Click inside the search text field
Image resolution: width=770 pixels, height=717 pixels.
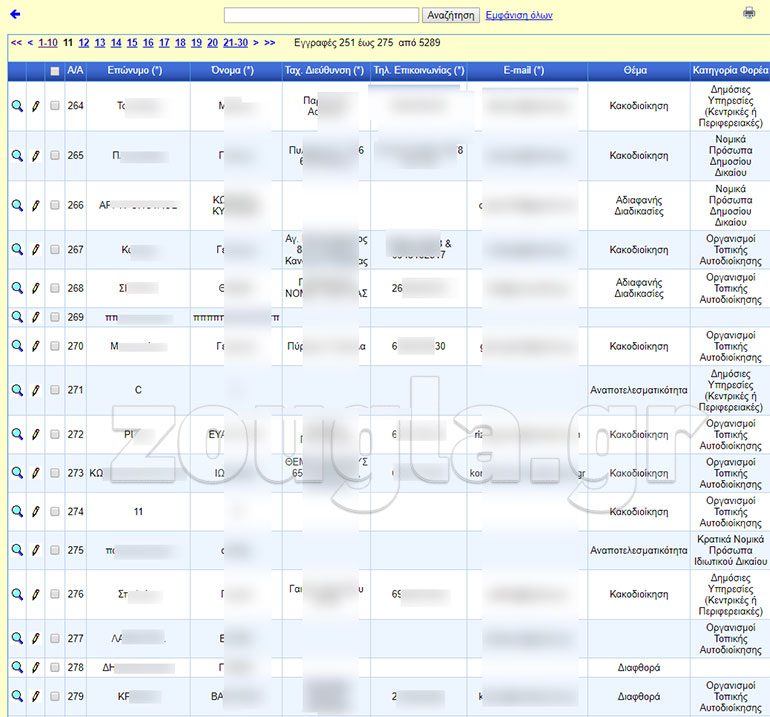click(321, 15)
